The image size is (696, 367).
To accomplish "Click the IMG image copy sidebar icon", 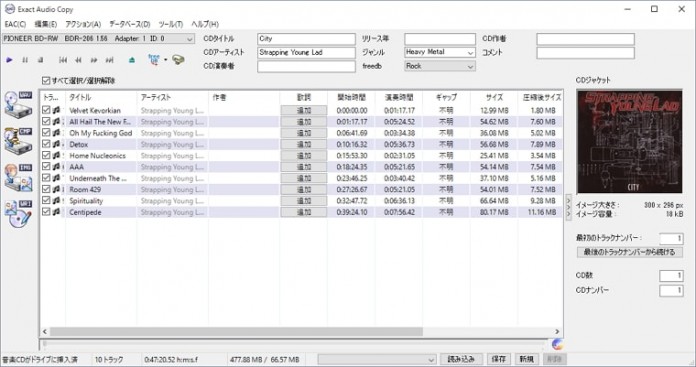I will coord(18,178).
